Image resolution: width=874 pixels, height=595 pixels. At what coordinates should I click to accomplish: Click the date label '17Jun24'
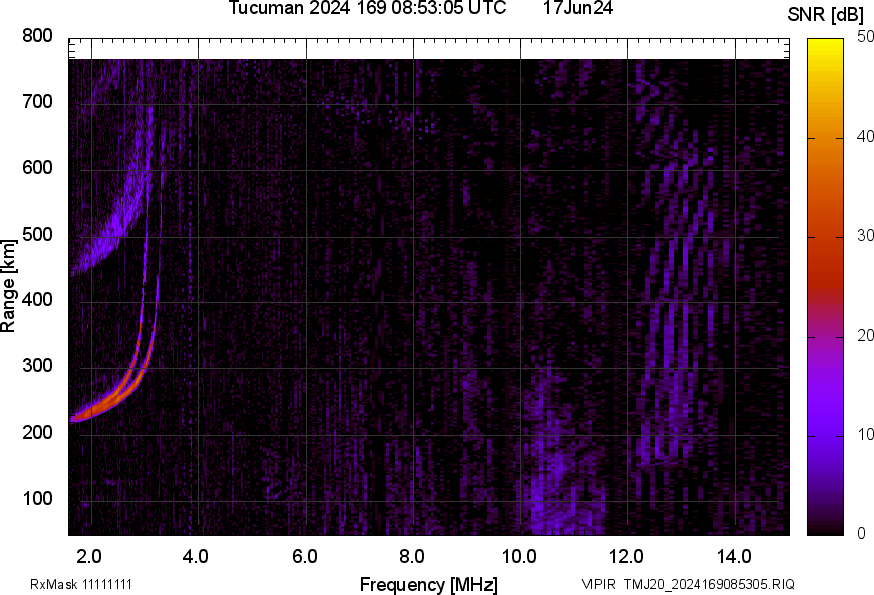pyautogui.click(x=578, y=8)
